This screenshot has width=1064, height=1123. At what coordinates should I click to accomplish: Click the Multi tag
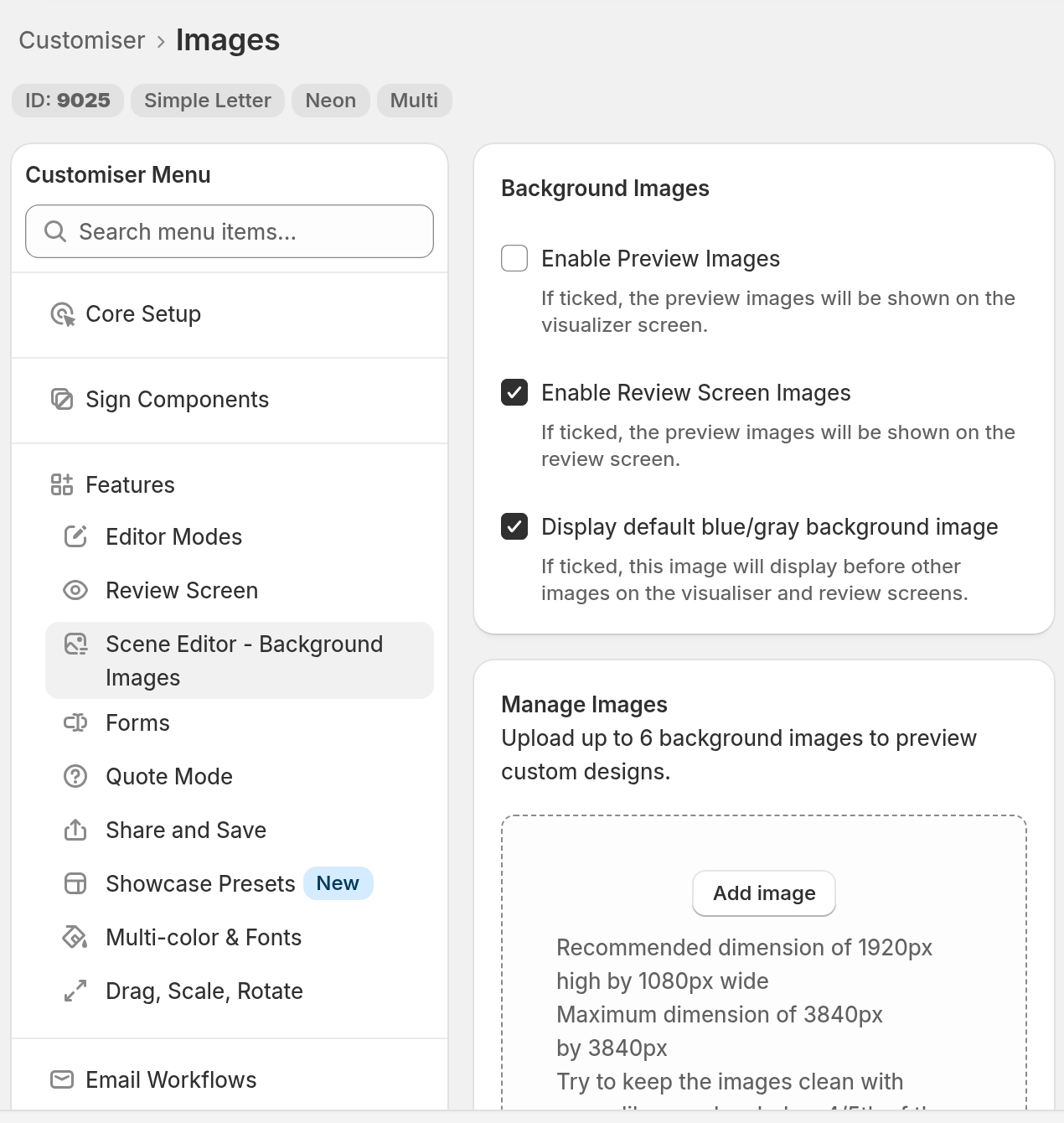415,101
